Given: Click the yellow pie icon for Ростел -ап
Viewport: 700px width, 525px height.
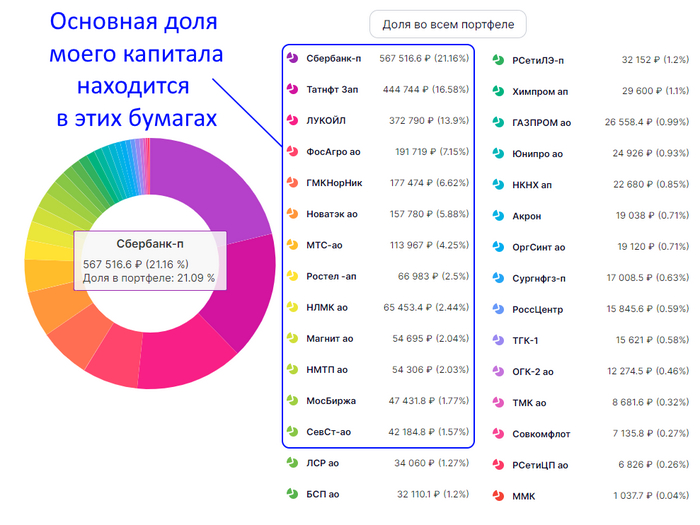Looking at the screenshot, I should click(292, 276).
